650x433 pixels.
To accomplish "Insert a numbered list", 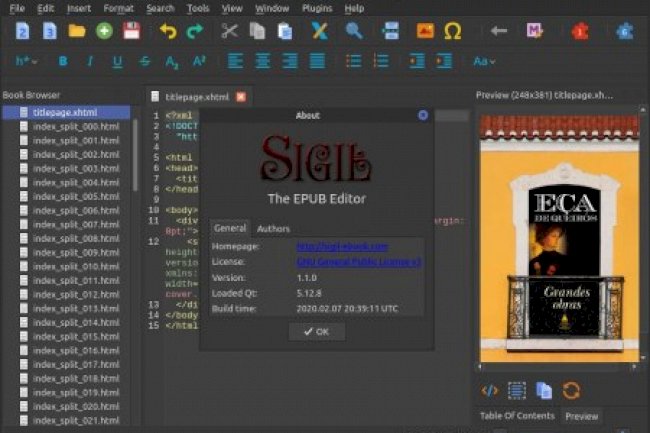I will [x=381, y=61].
